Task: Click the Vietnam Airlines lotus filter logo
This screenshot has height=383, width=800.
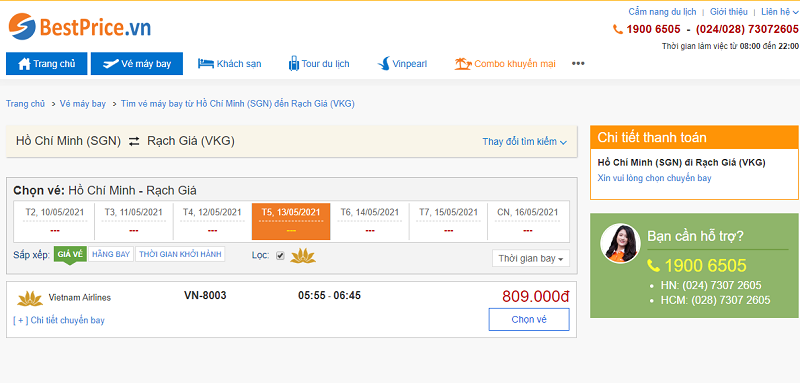Action: [303, 256]
